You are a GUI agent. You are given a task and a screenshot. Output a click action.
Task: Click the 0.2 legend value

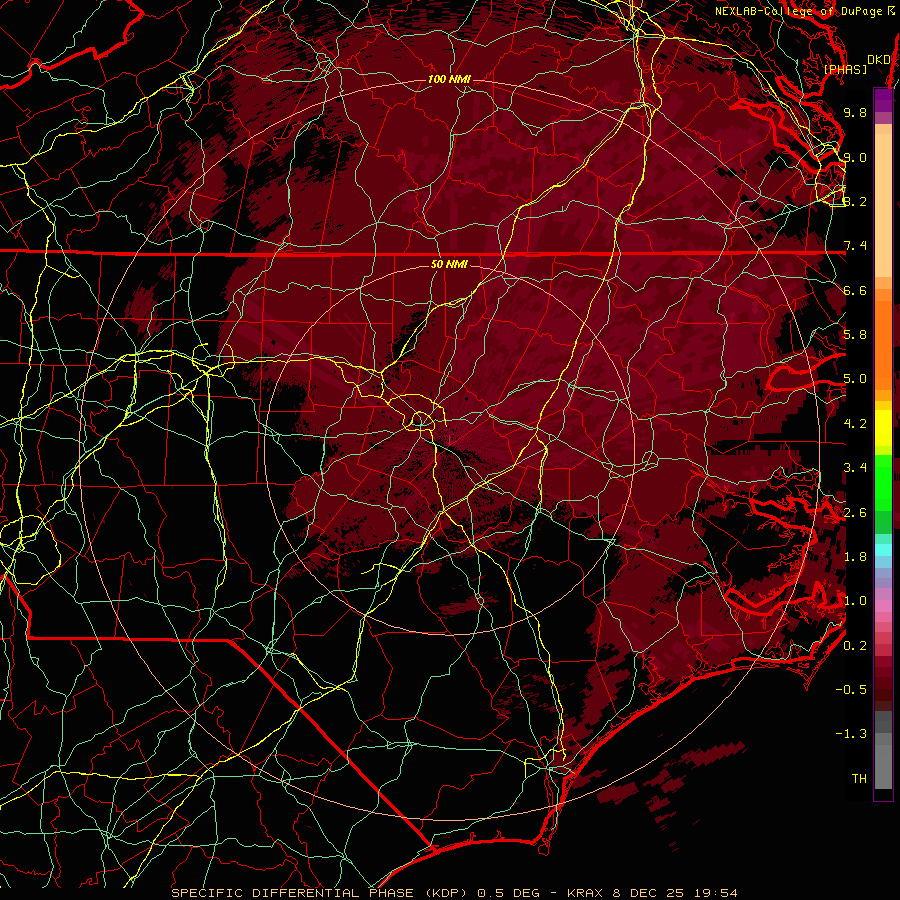click(x=855, y=646)
